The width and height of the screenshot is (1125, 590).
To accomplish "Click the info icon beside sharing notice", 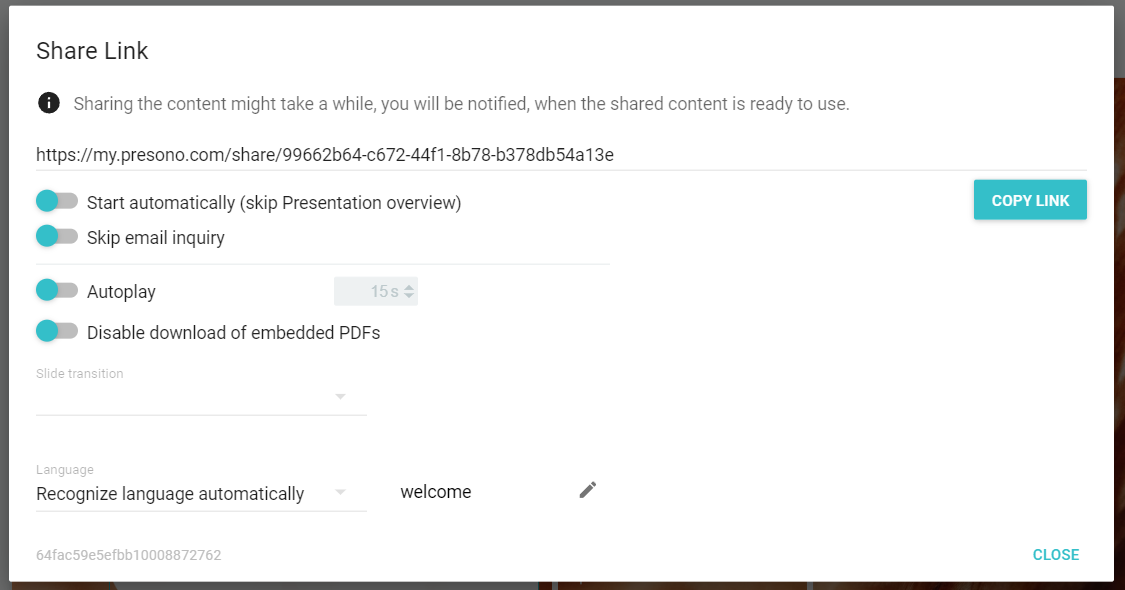I will (49, 103).
